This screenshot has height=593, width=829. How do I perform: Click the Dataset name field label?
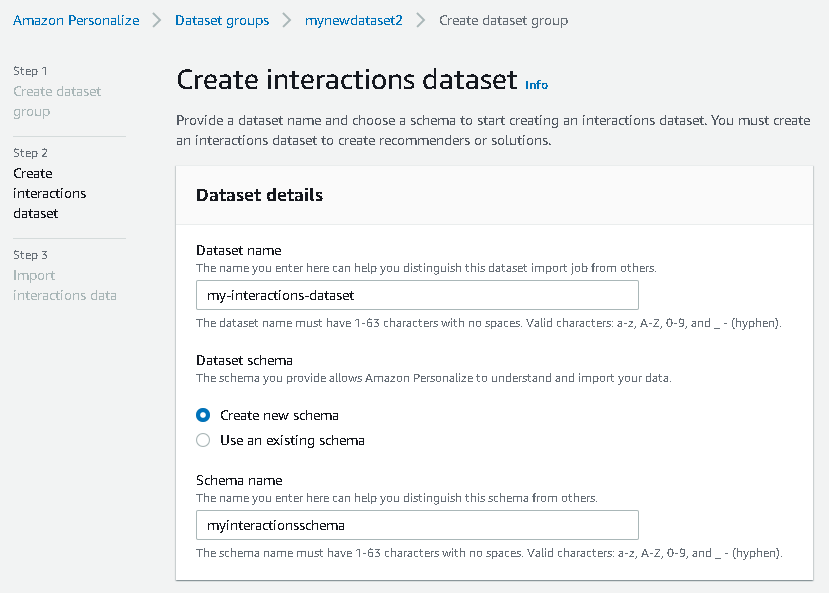[x=238, y=250]
